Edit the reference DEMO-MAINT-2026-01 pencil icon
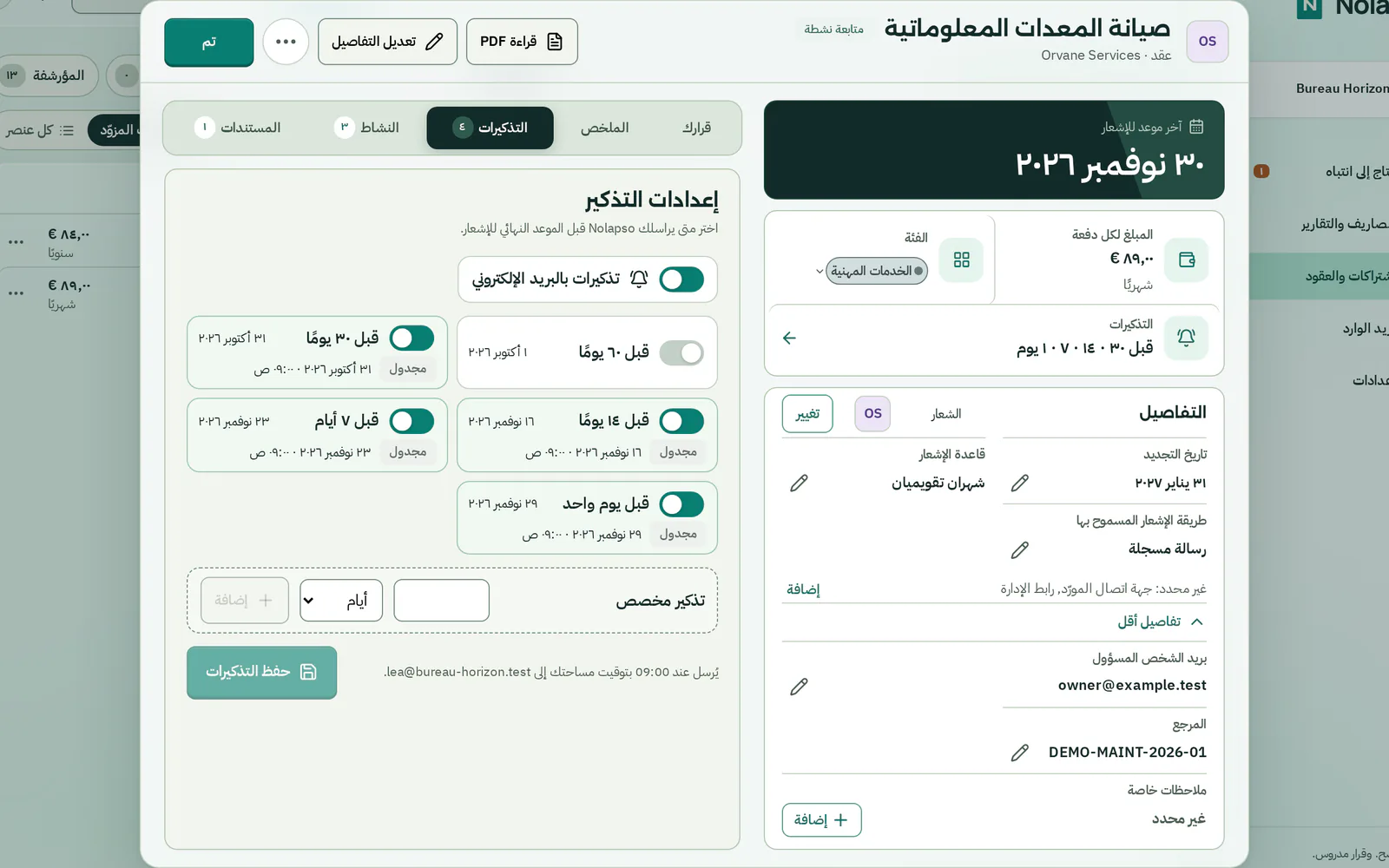The width and height of the screenshot is (1389, 868). pyautogui.click(x=1020, y=753)
